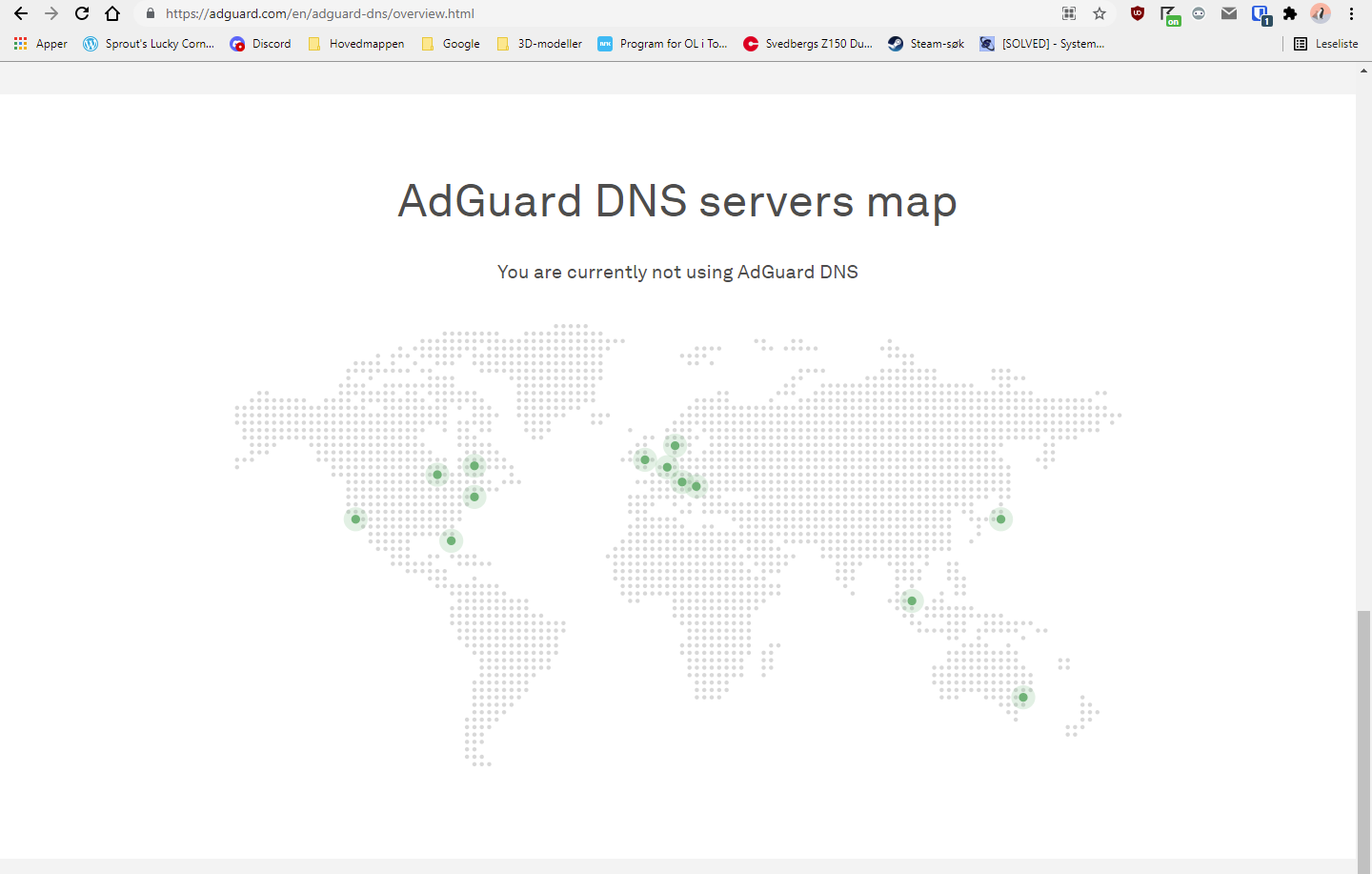The width and height of the screenshot is (1372, 874).
Task: Open the Discord bookmark
Action: click(260, 43)
